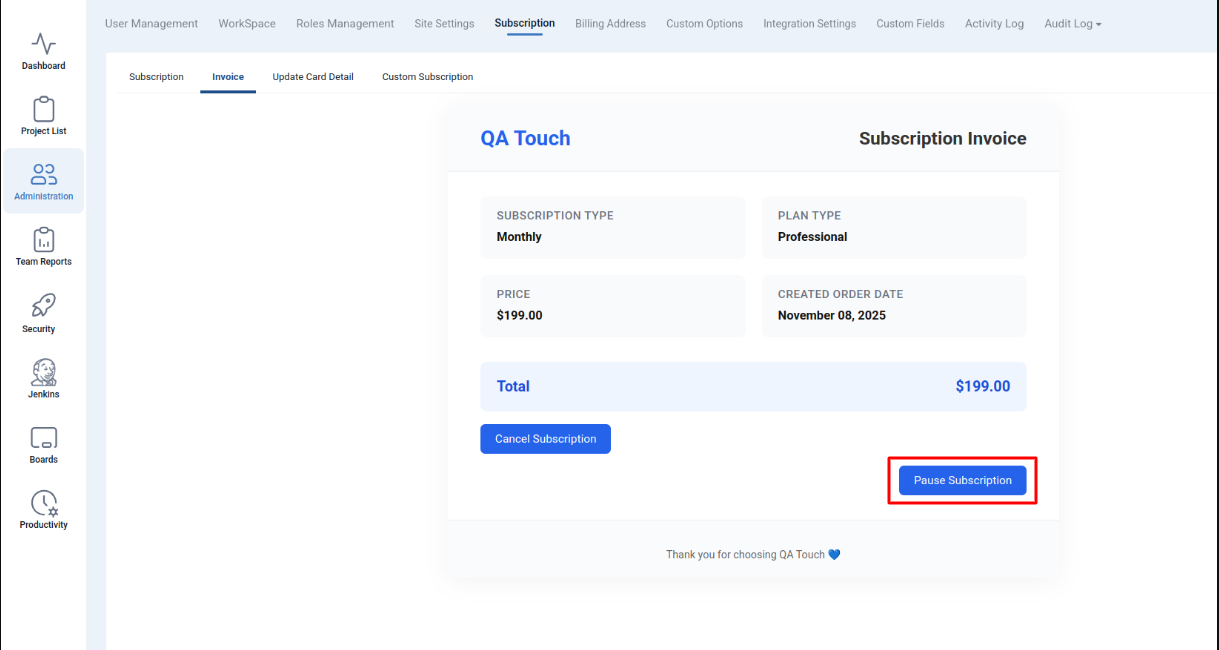Go to User Management tab

tap(151, 23)
